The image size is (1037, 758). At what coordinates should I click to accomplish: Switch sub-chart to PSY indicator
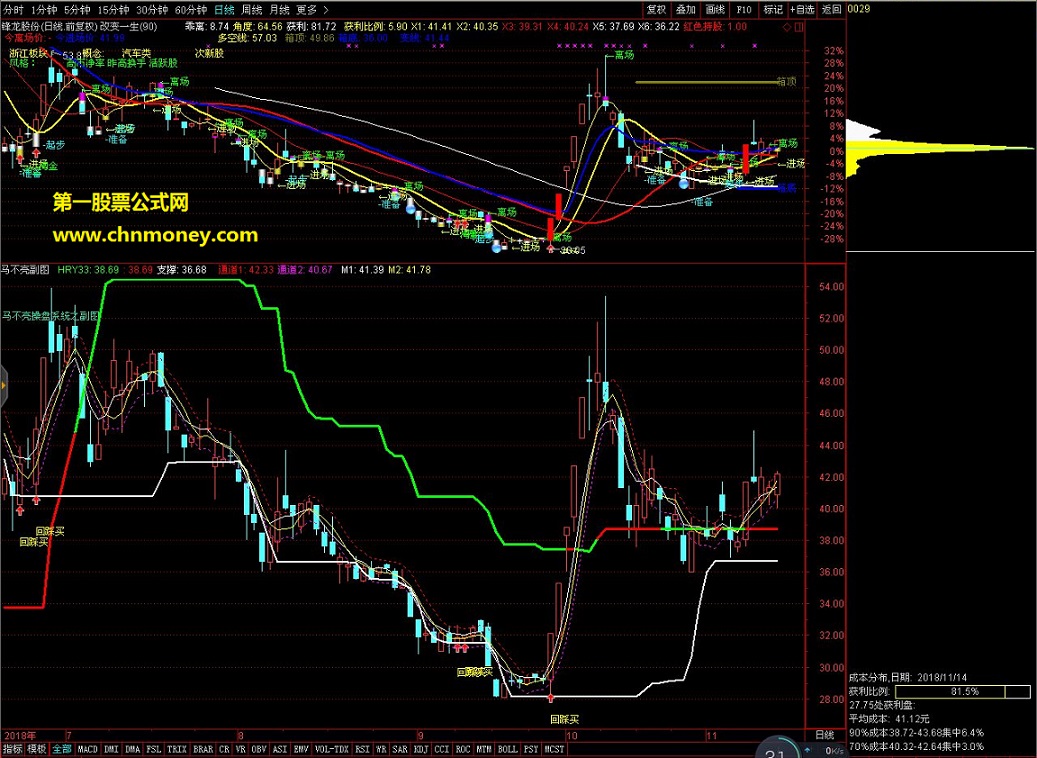pyautogui.click(x=531, y=749)
